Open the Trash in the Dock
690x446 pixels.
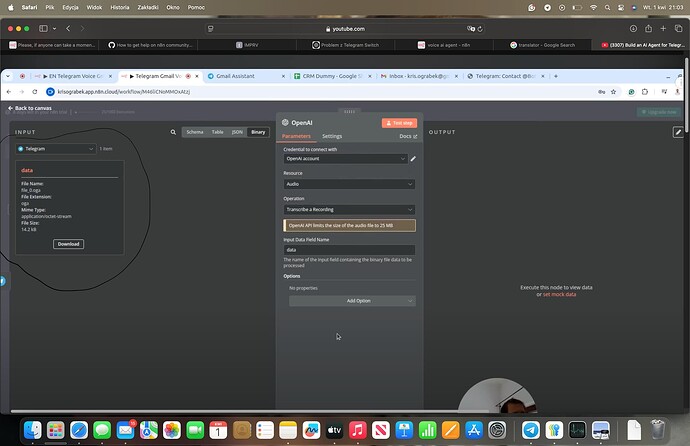pos(657,429)
